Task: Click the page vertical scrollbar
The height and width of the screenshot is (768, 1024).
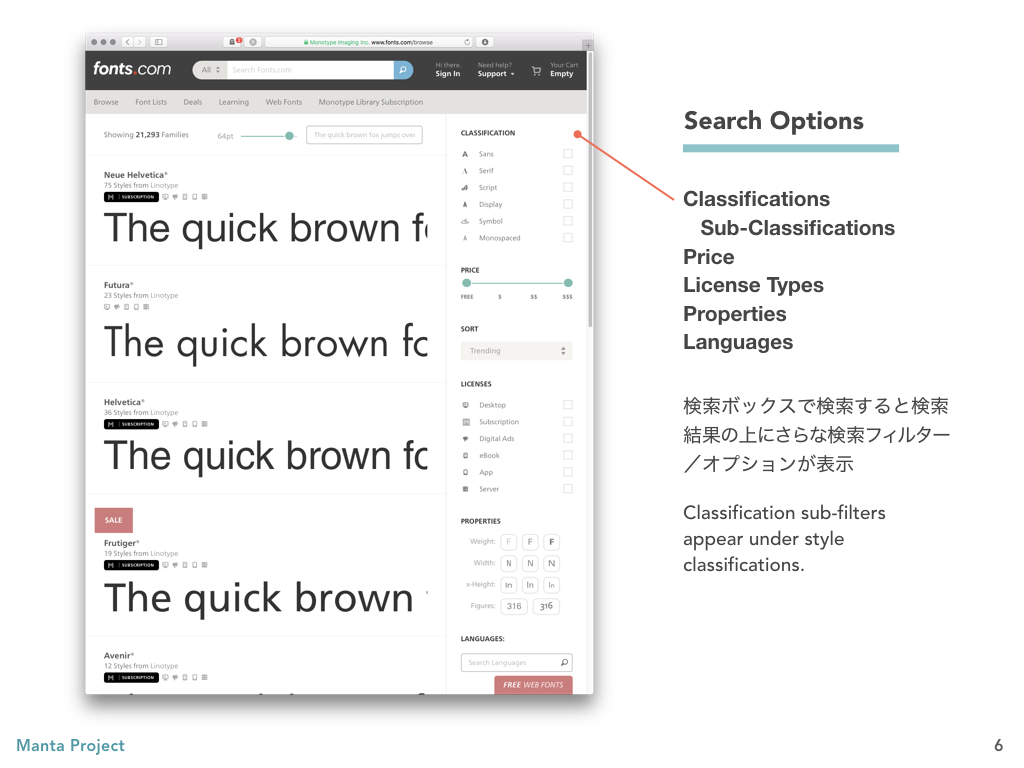Action: (590, 189)
